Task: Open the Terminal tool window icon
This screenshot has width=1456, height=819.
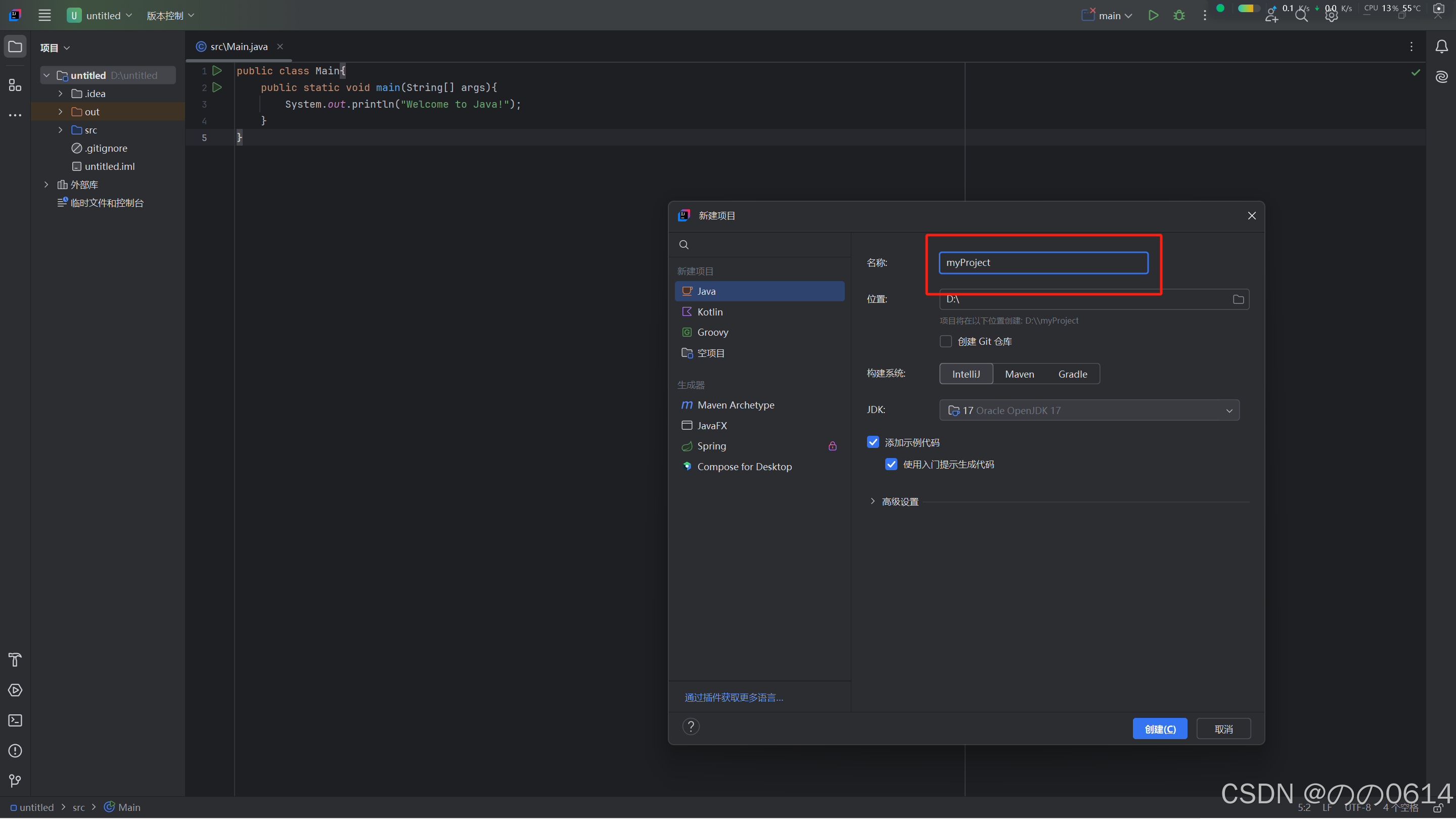Action: 15,720
